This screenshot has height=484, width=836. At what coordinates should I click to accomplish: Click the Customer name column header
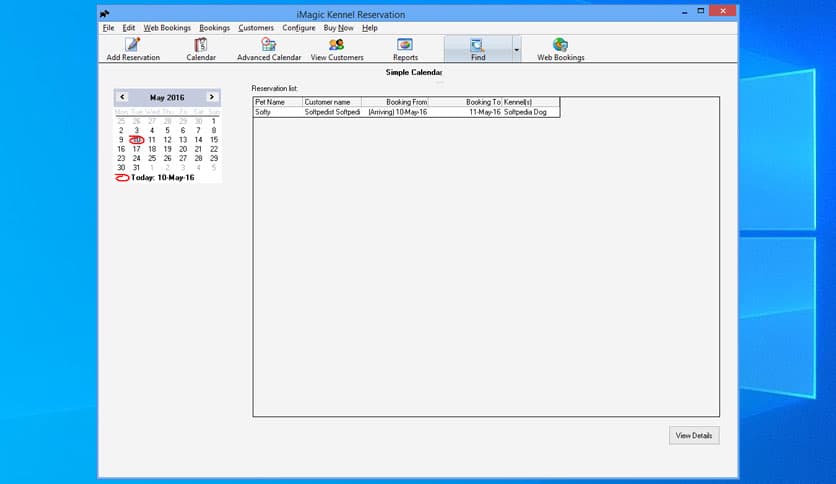tap(332, 102)
